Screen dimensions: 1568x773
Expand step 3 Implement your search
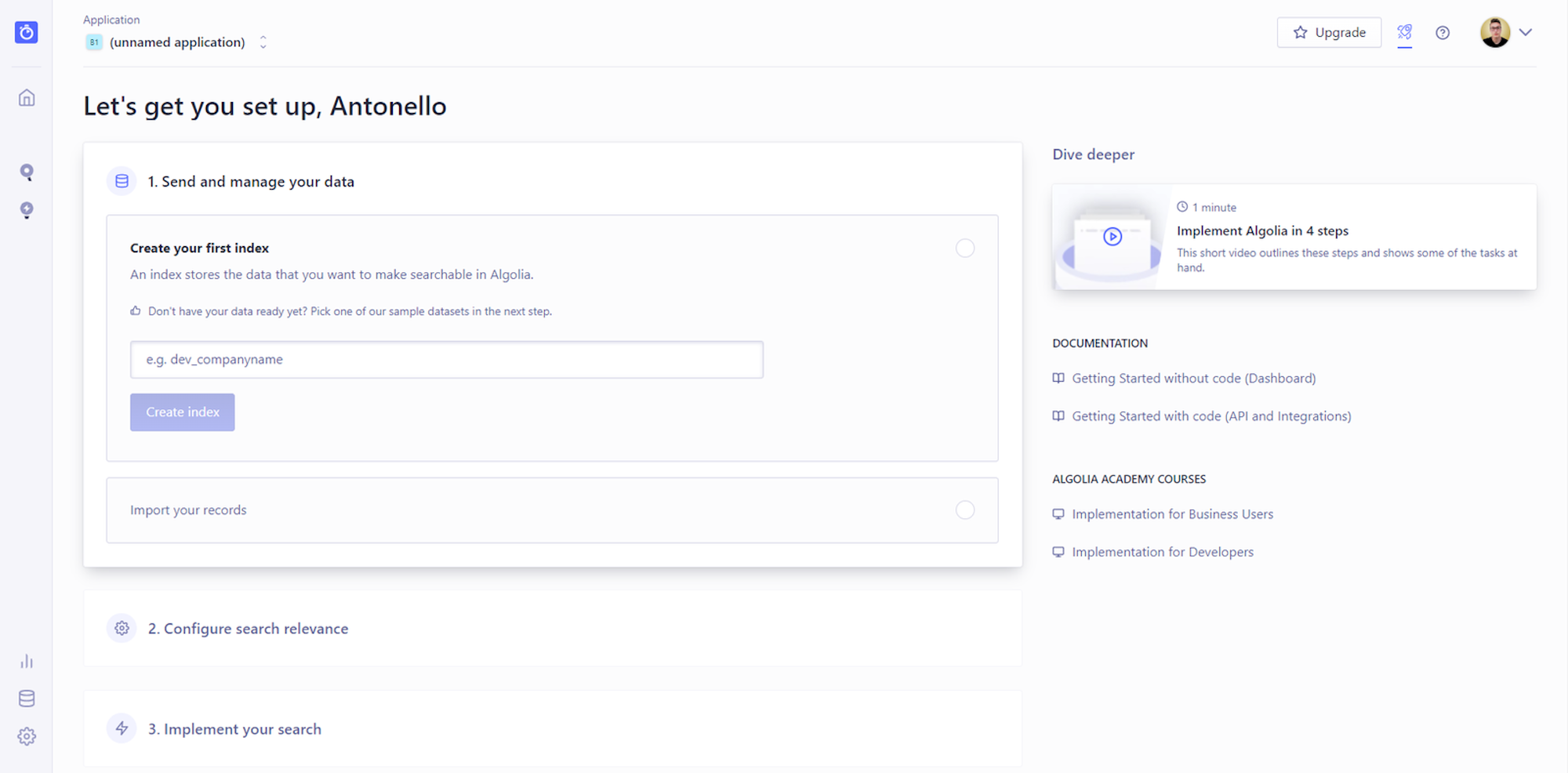point(553,728)
